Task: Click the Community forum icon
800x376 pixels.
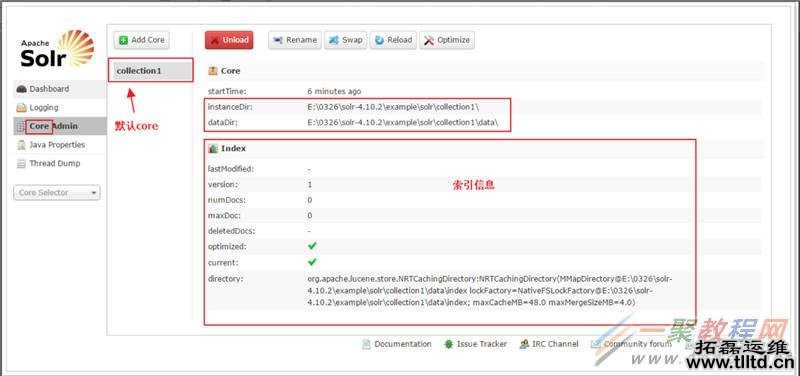Action: [595, 344]
